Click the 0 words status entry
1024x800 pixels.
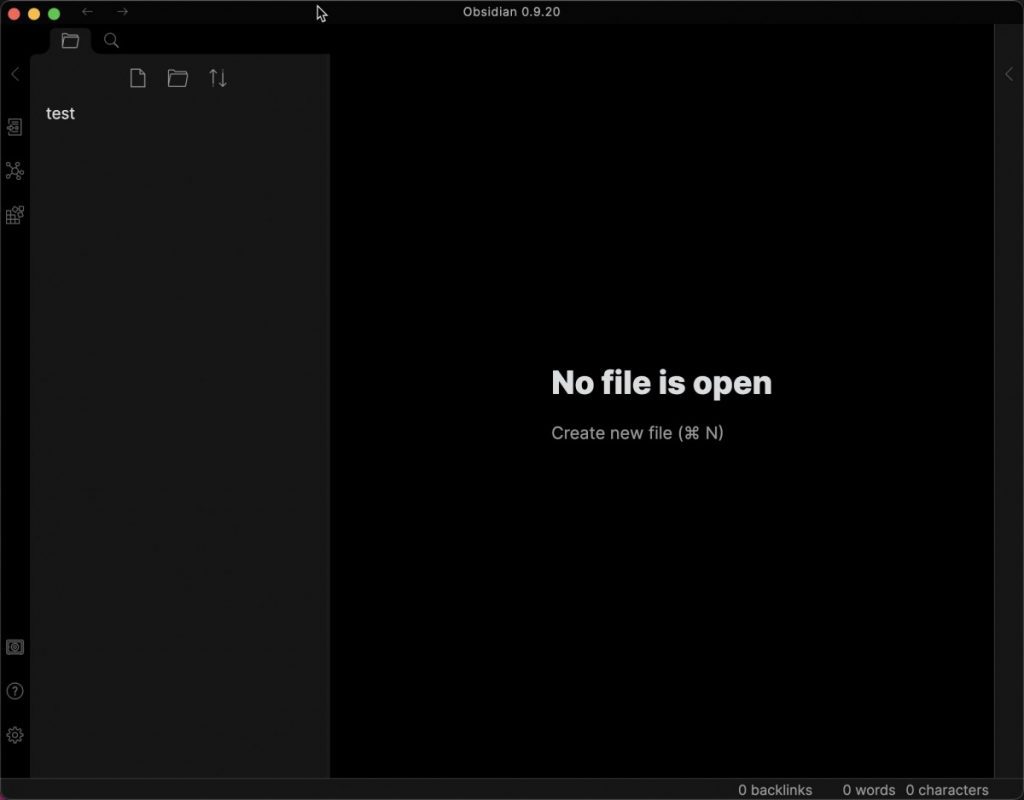click(869, 790)
